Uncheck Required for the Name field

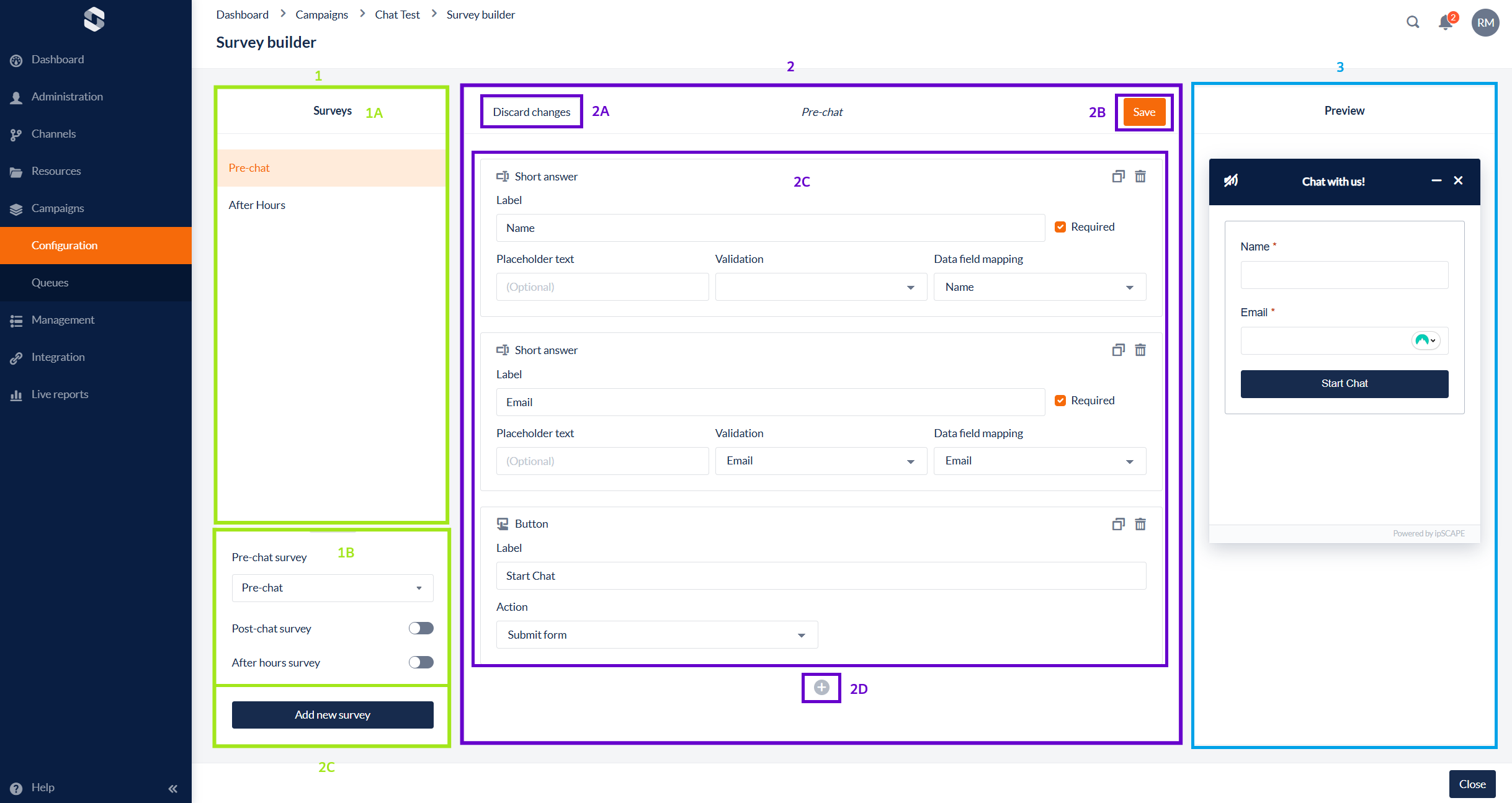click(1060, 227)
